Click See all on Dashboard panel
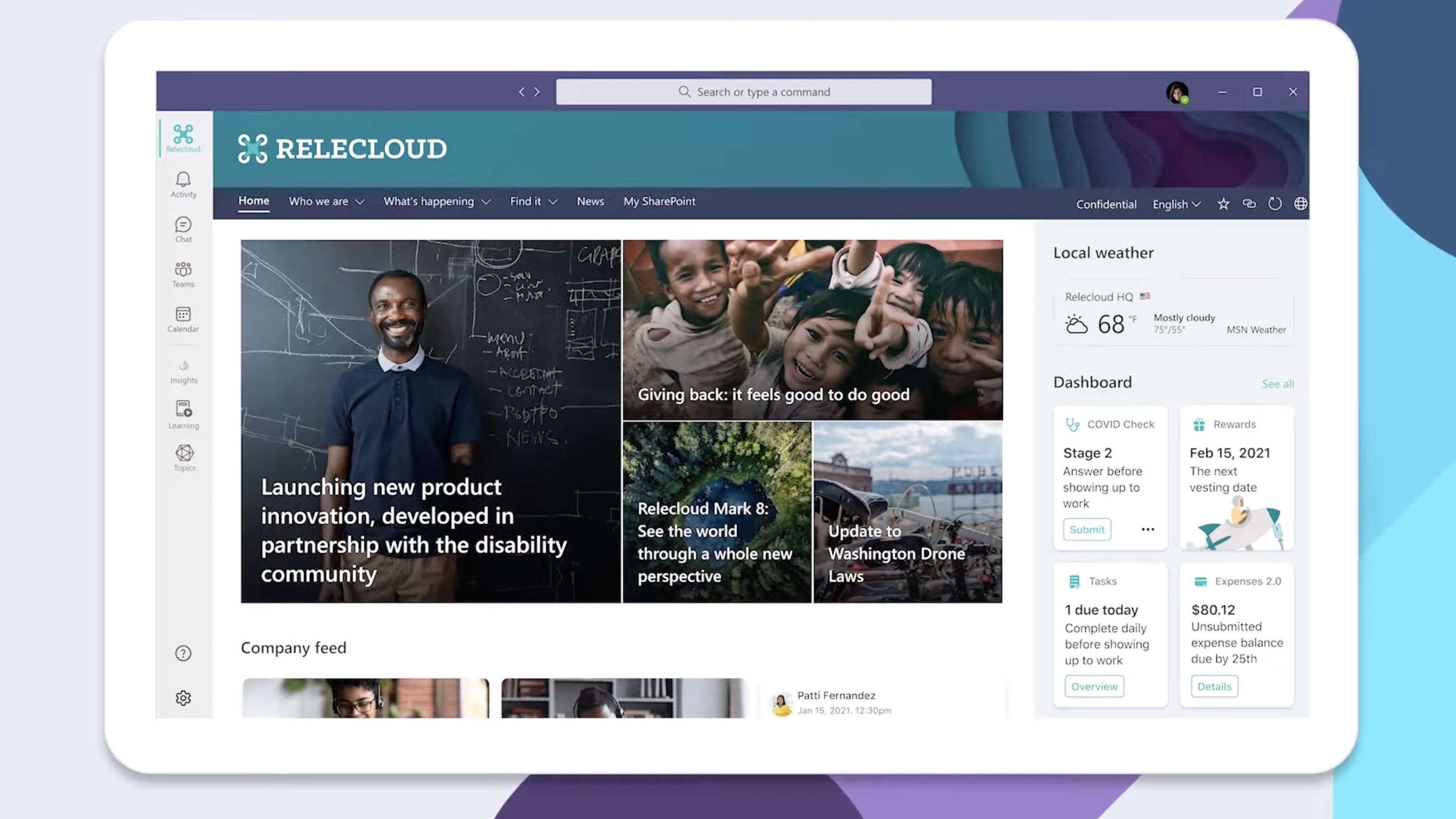 tap(1278, 383)
